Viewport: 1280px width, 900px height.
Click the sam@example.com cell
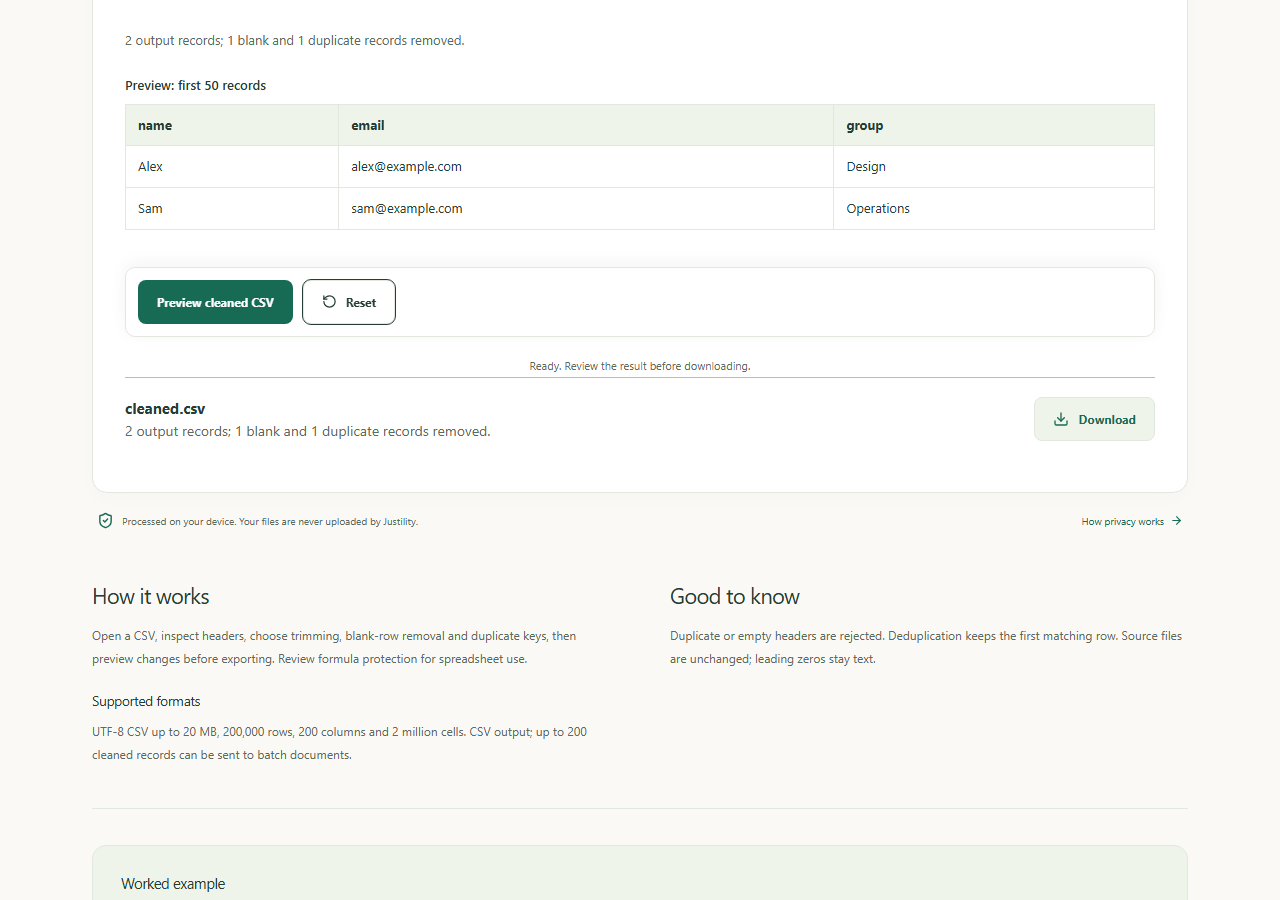point(586,209)
